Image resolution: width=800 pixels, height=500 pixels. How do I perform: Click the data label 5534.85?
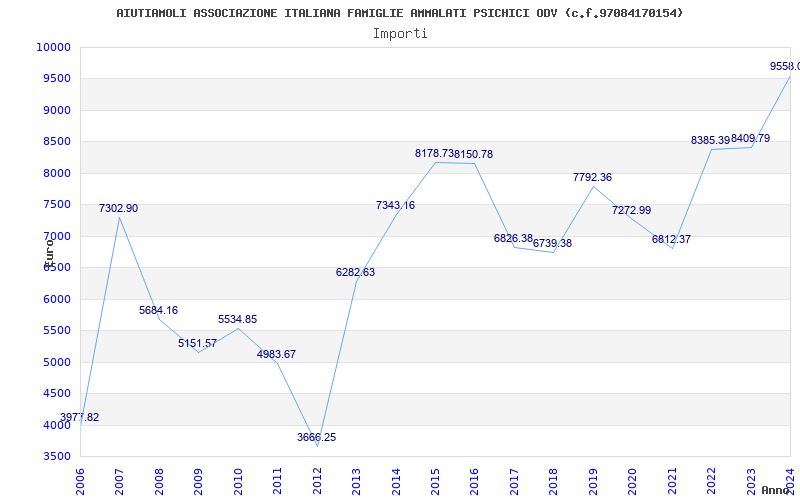pos(237,319)
